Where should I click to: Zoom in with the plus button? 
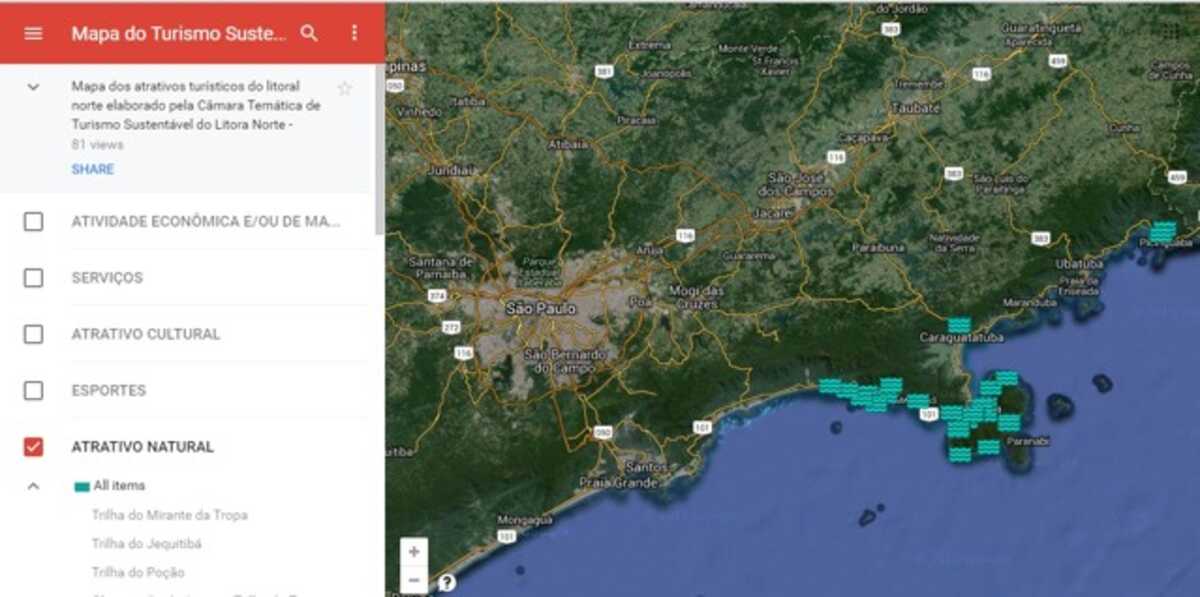pos(414,552)
